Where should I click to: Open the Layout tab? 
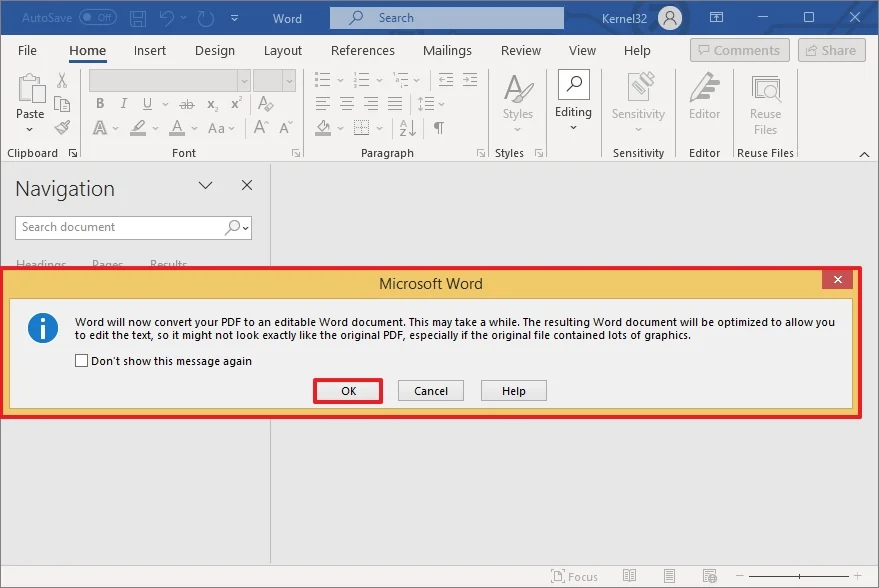pos(283,50)
